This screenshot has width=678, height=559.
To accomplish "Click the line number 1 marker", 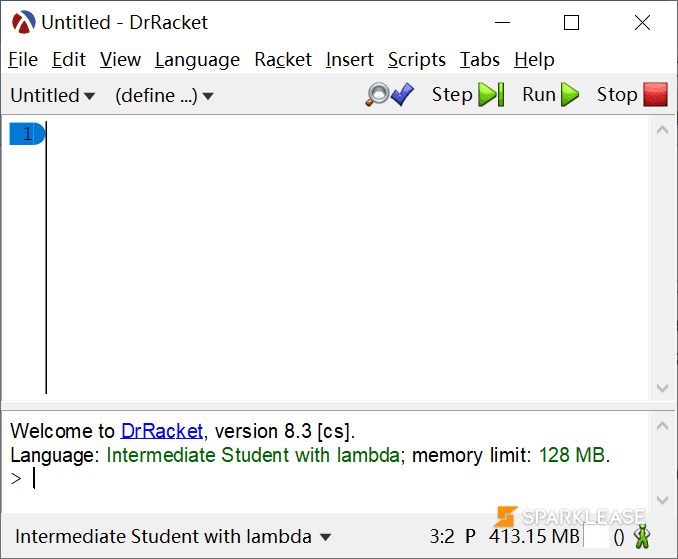I will pyautogui.click(x=27, y=134).
